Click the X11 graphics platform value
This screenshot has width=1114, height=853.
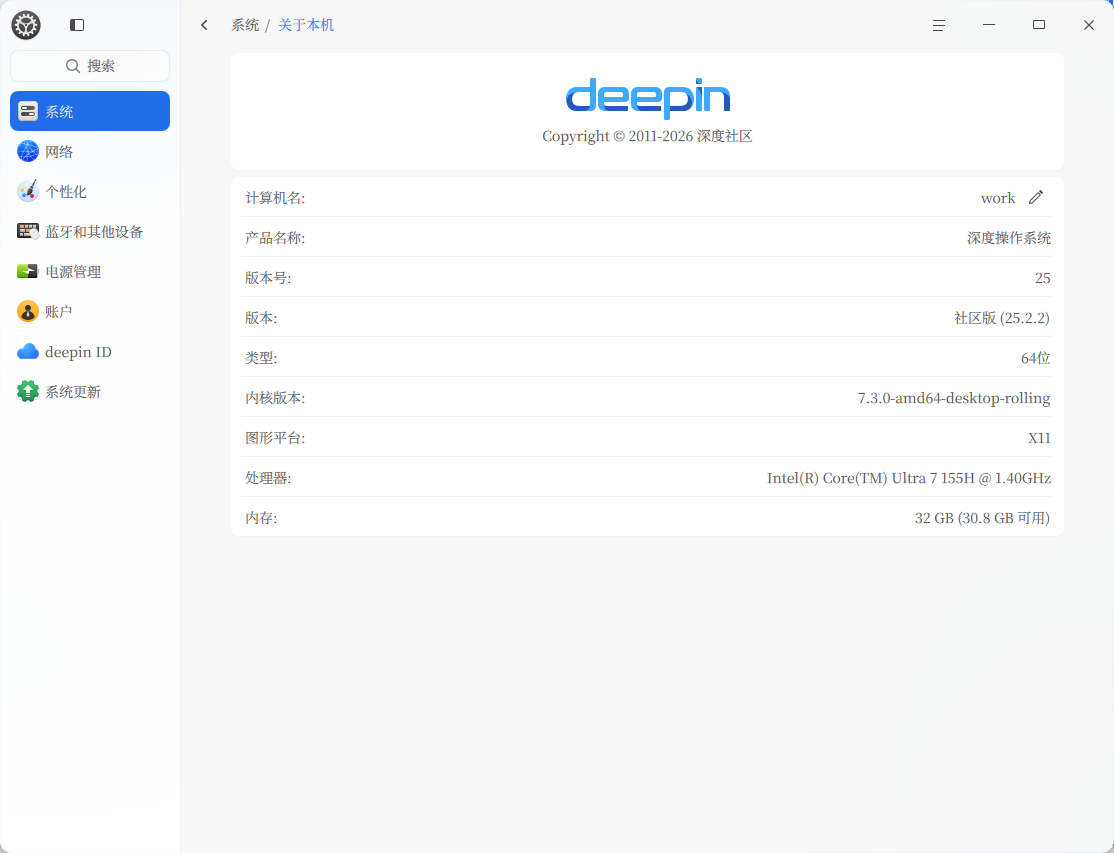pos(1039,438)
